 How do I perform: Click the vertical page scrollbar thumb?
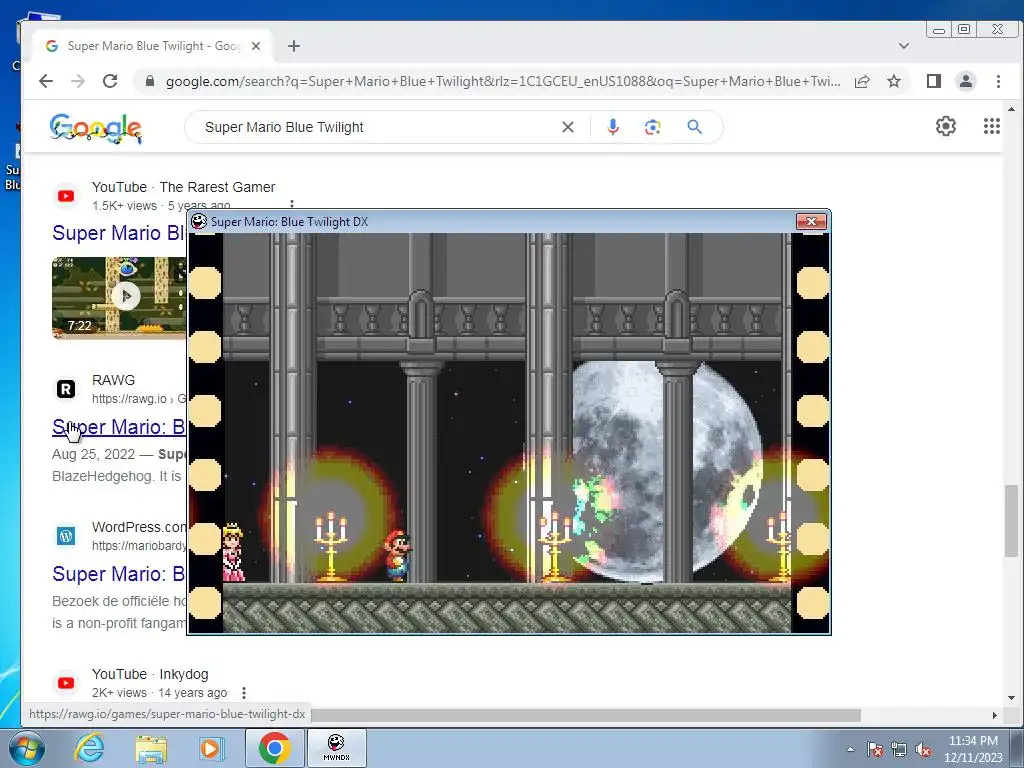(1011, 520)
